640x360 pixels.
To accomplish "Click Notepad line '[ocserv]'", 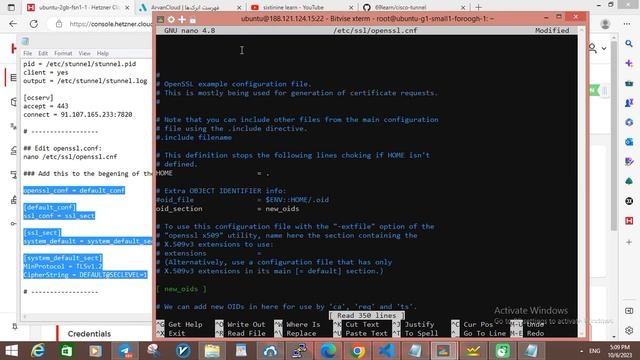I will (x=38, y=98).
